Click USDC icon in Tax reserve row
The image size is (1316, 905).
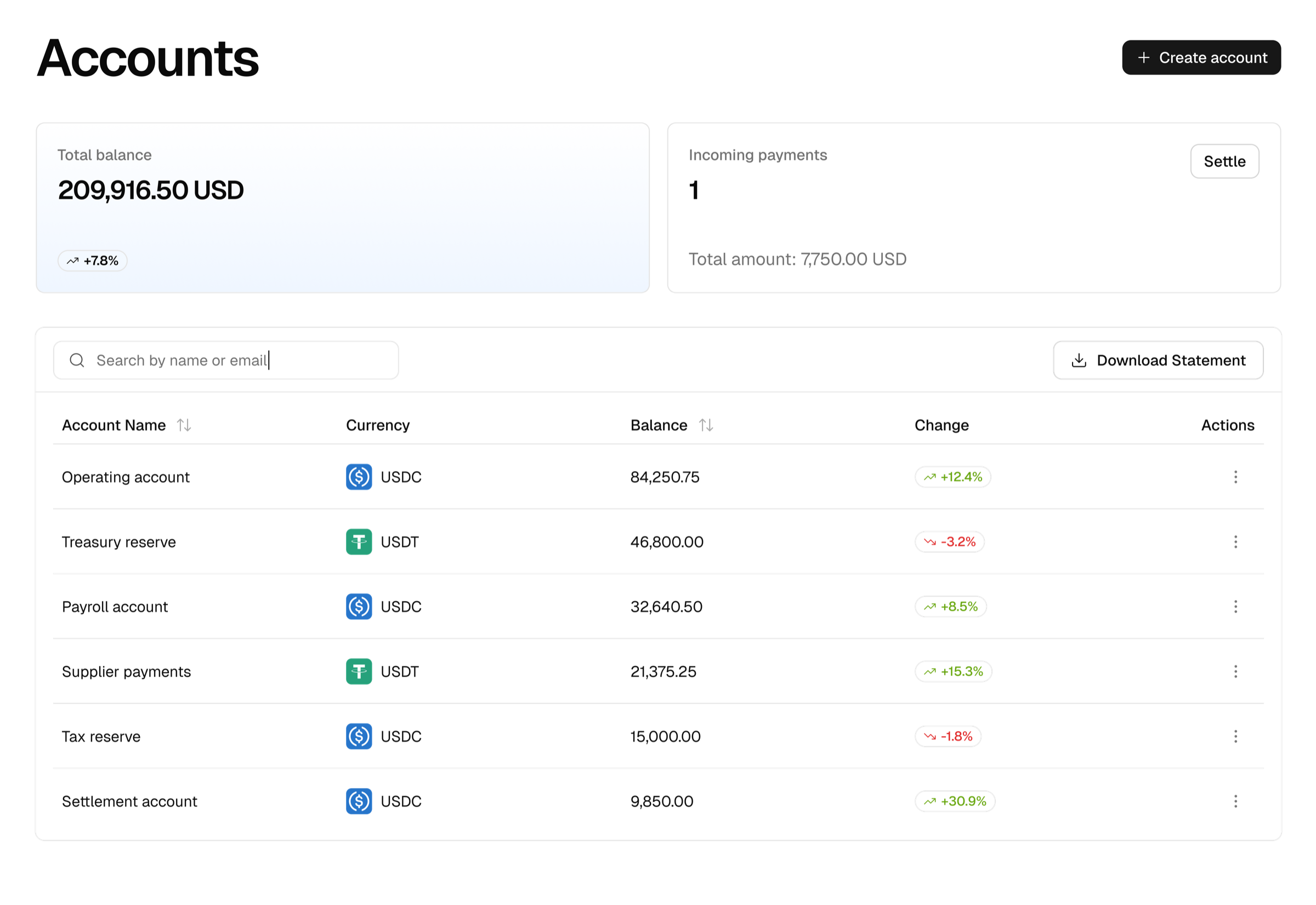pos(359,736)
